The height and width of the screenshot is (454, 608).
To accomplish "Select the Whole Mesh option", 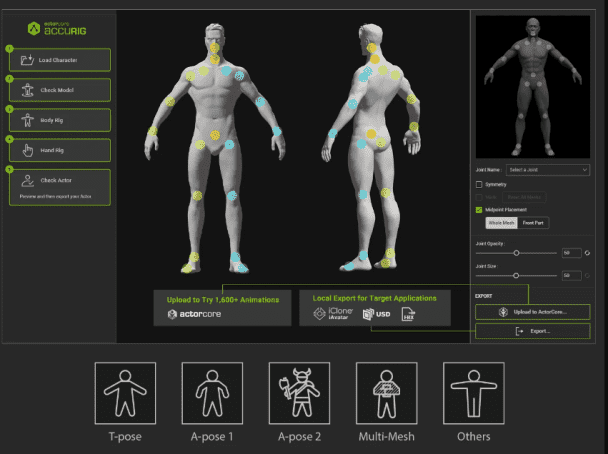I will tap(501, 223).
